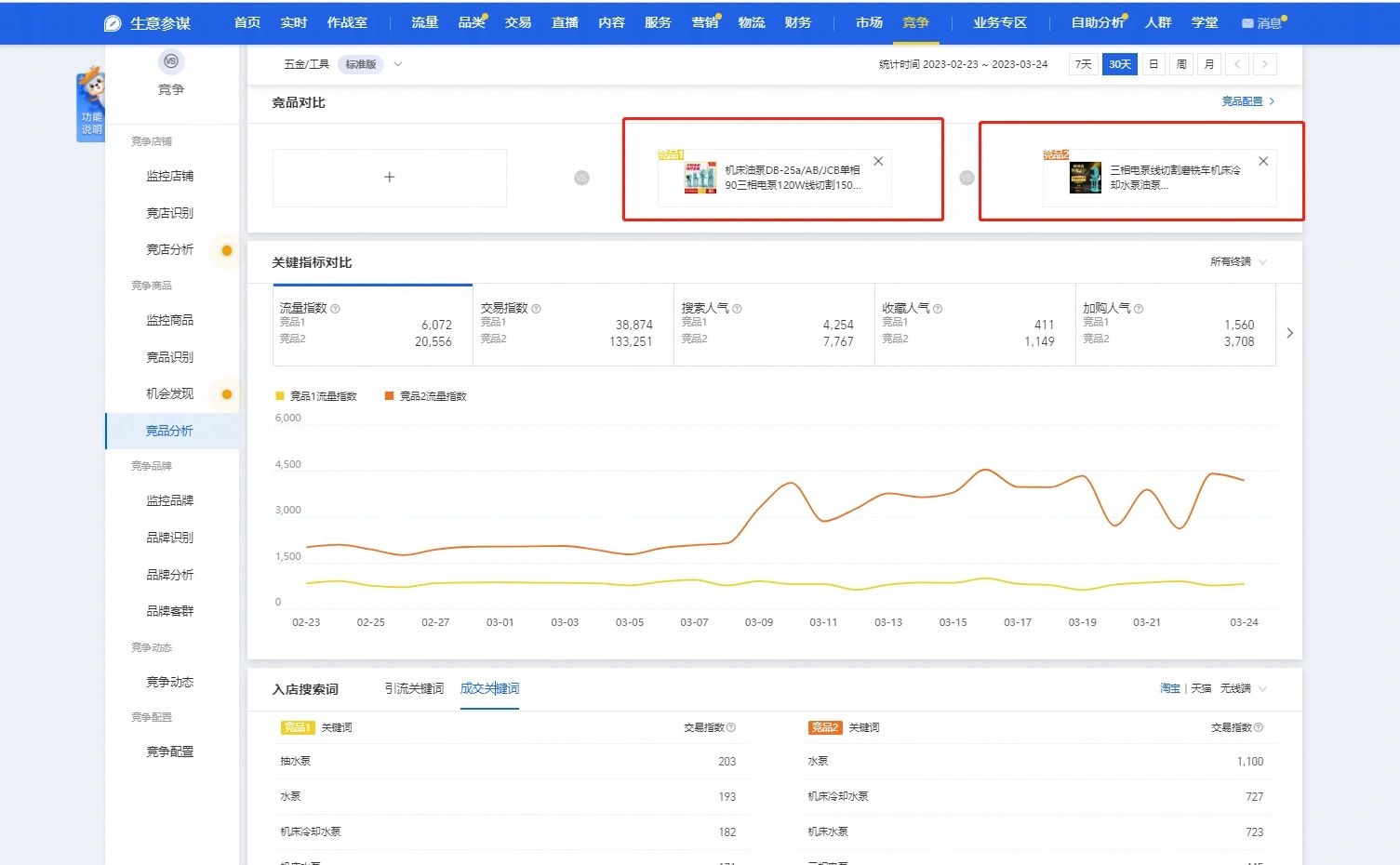The width and height of the screenshot is (1400, 865).
Task: Click the 标准版 version badge
Action: [361, 64]
